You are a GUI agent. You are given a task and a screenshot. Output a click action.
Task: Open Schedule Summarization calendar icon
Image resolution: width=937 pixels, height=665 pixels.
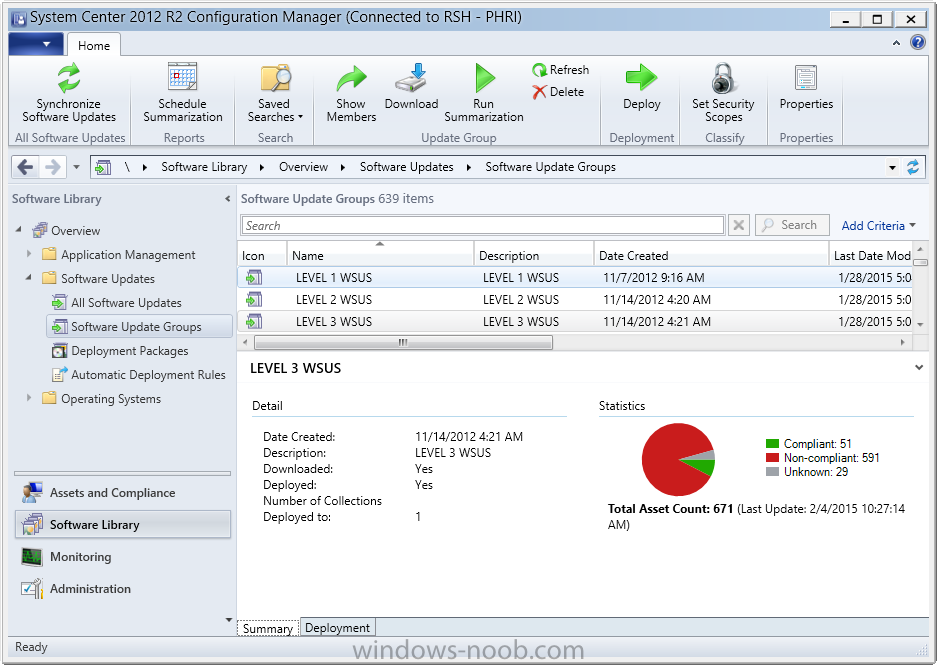click(182, 78)
